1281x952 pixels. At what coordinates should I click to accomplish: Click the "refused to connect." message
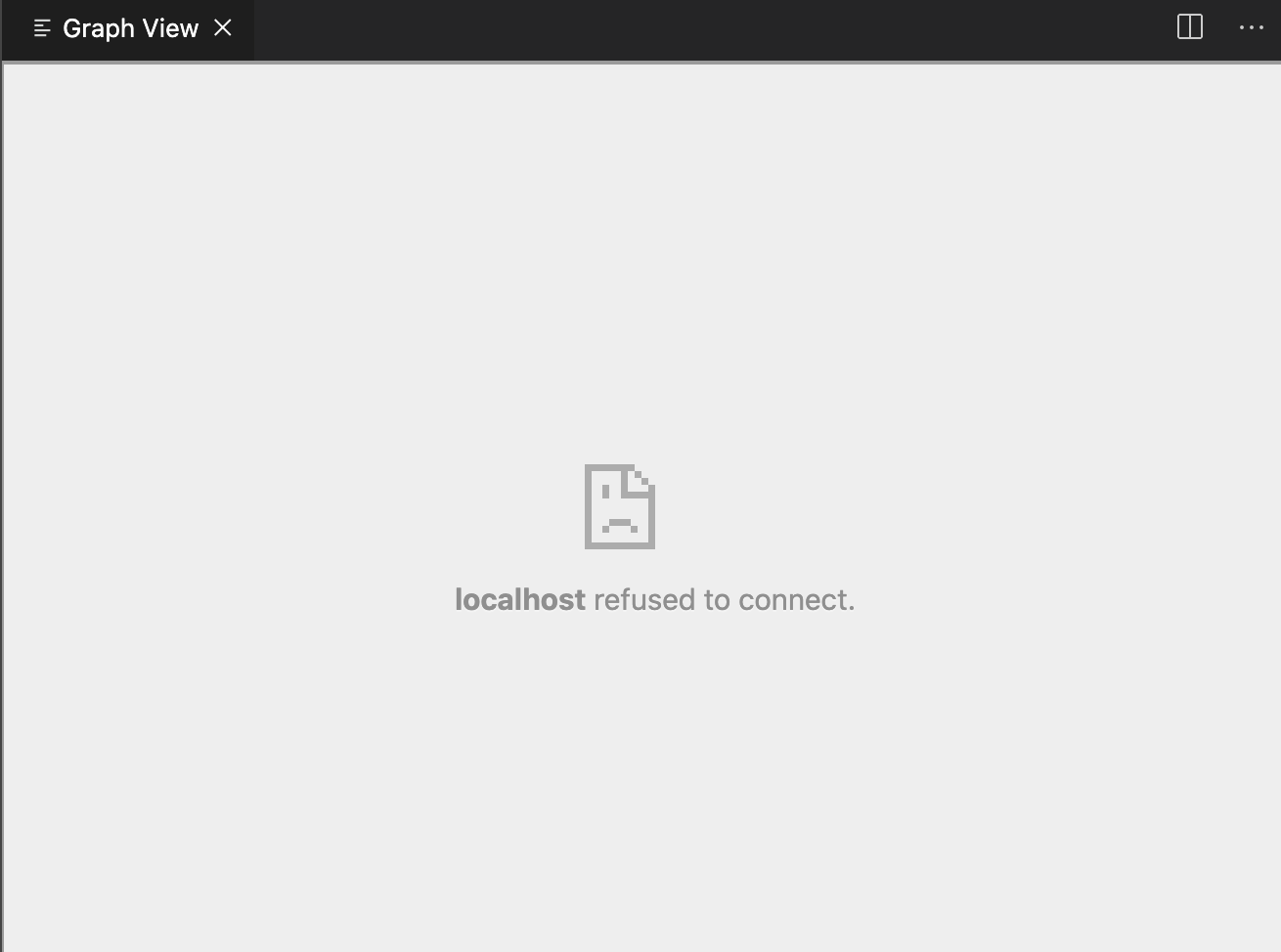pos(725,599)
